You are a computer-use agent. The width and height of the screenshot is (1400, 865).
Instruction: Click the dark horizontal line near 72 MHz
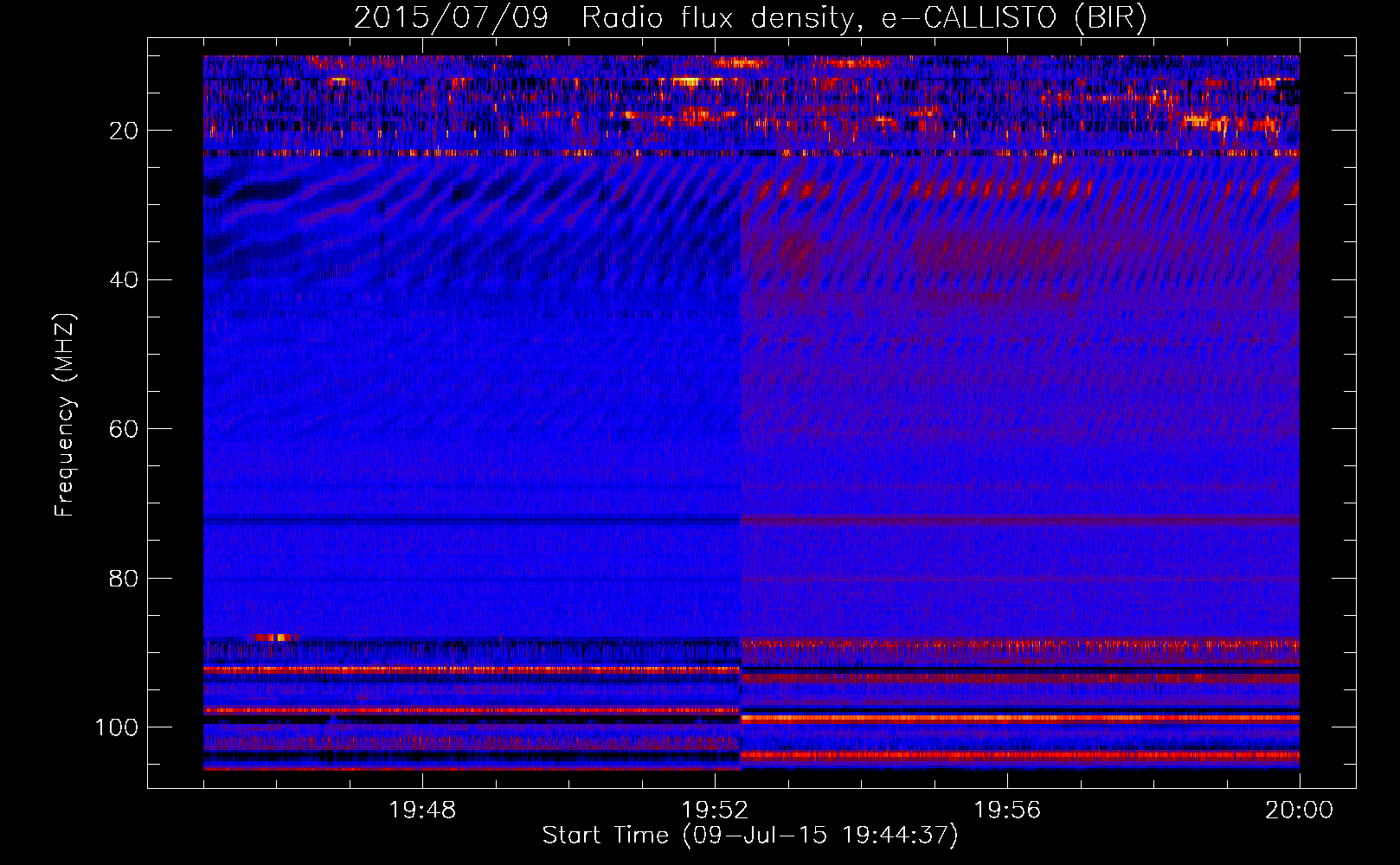coord(472,522)
